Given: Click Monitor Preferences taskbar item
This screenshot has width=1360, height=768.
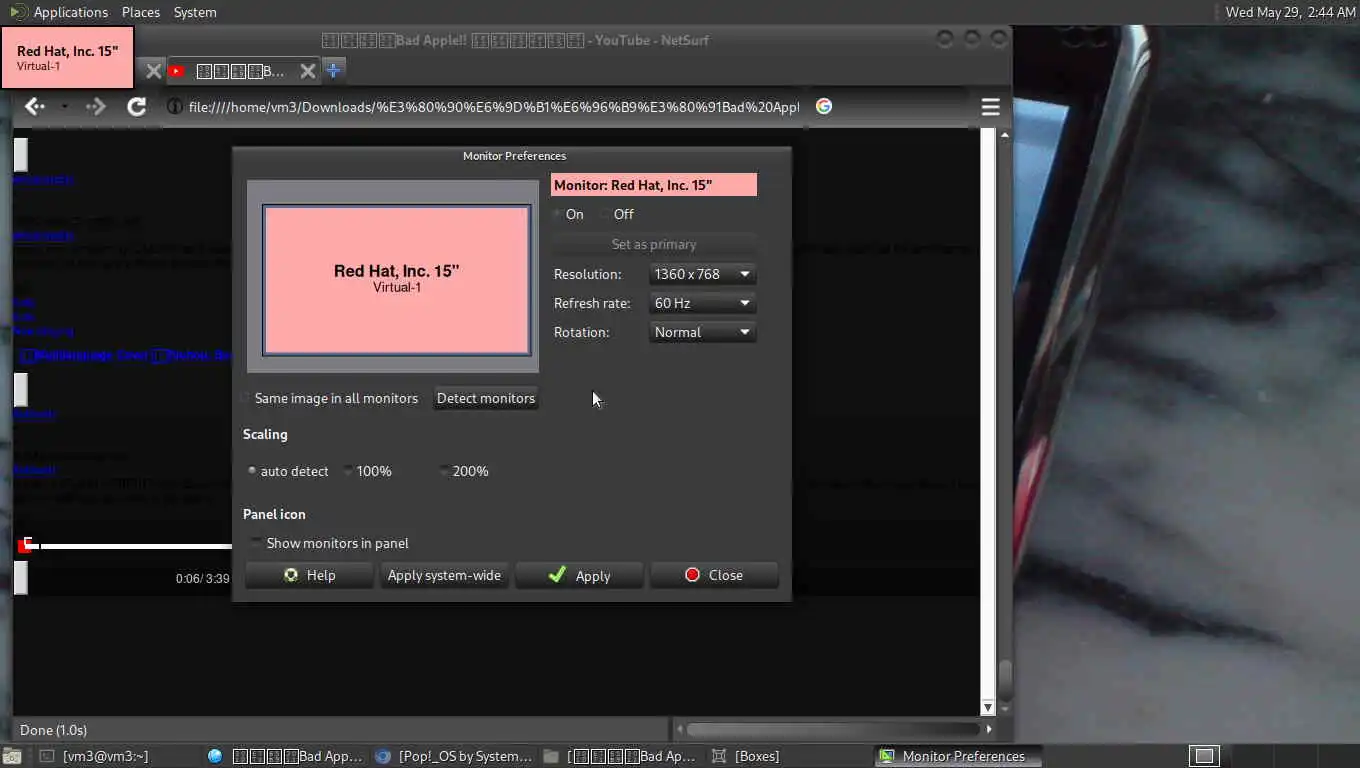Looking at the screenshot, I should coord(958,756).
